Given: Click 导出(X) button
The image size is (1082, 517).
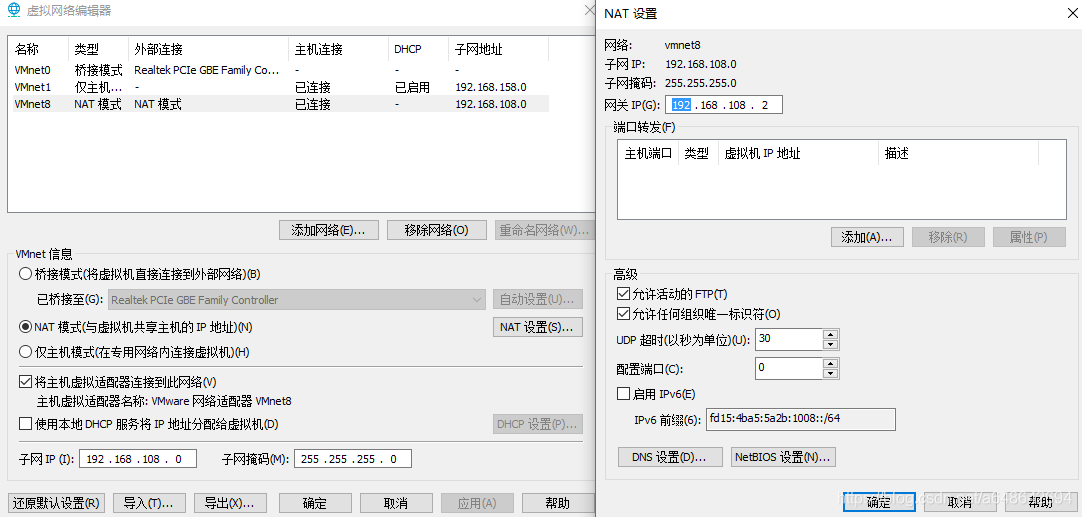Looking at the screenshot, I should (230, 503).
